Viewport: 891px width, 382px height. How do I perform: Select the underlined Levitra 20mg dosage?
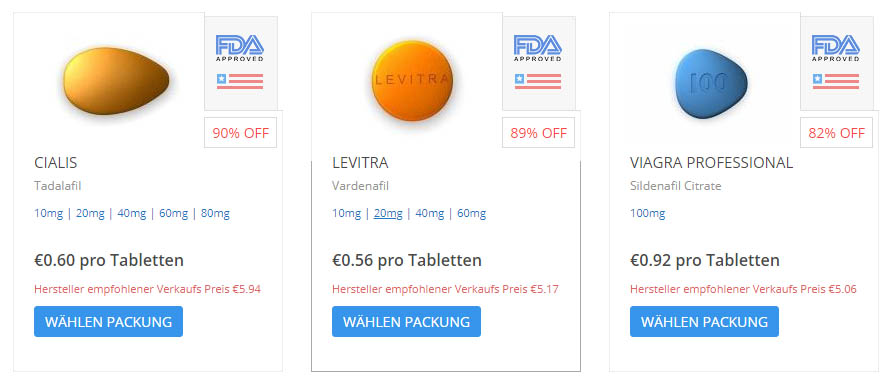click(x=388, y=214)
